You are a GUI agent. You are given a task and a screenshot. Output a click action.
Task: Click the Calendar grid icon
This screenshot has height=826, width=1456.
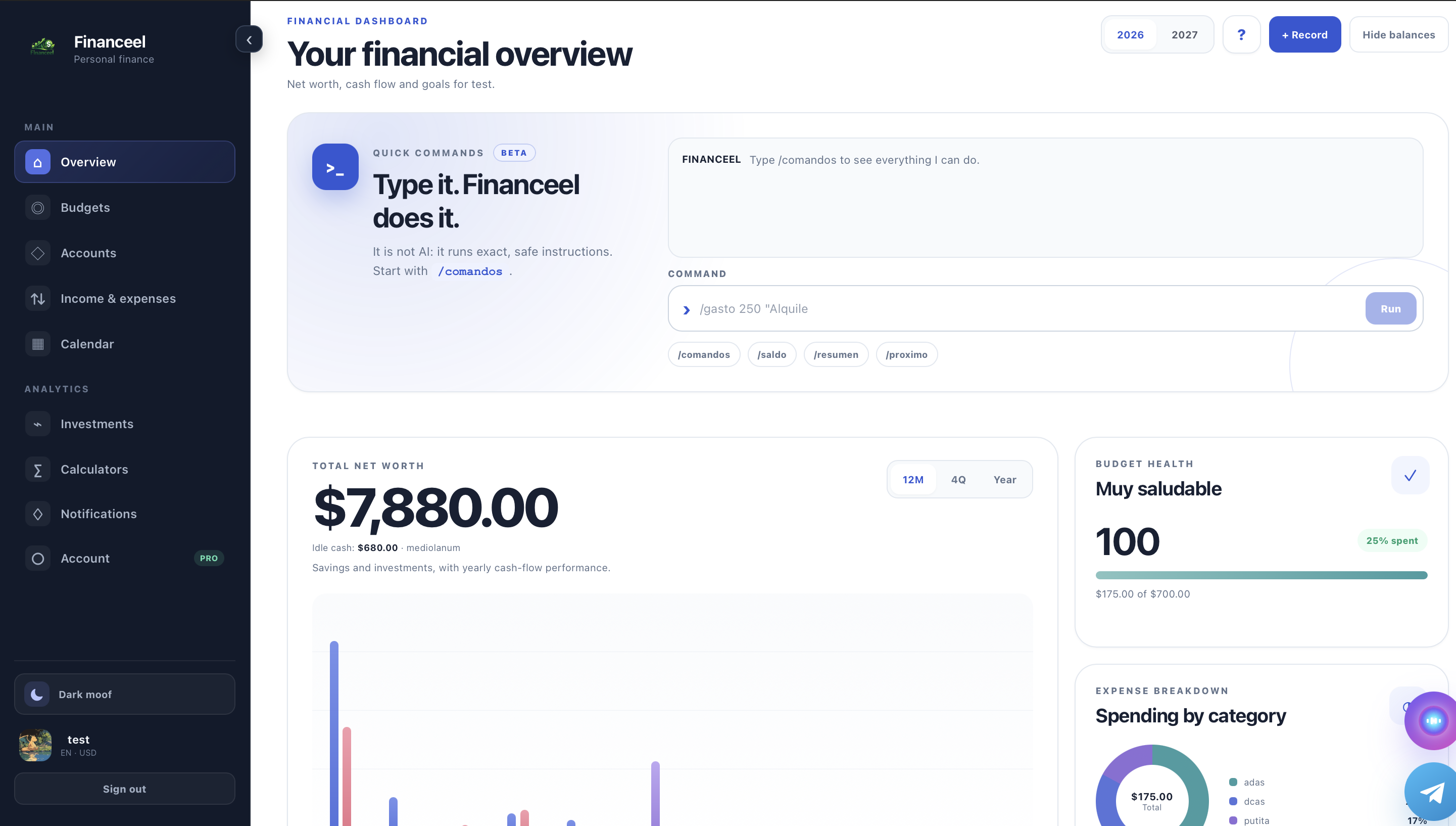(38, 344)
